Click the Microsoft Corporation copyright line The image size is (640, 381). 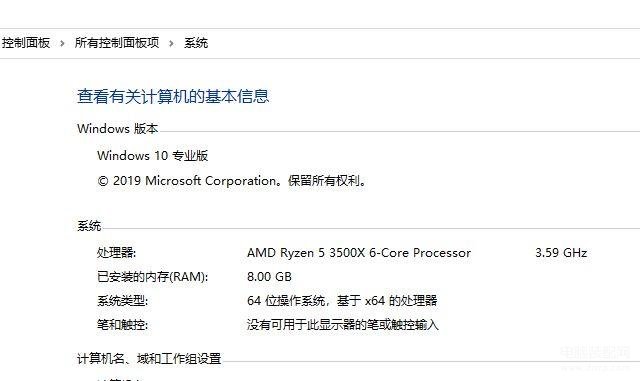(232, 180)
